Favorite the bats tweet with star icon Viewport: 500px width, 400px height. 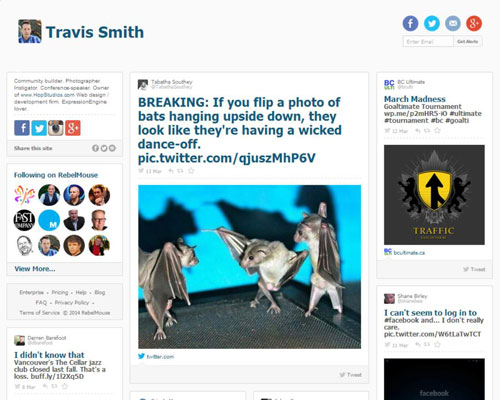[191, 171]
